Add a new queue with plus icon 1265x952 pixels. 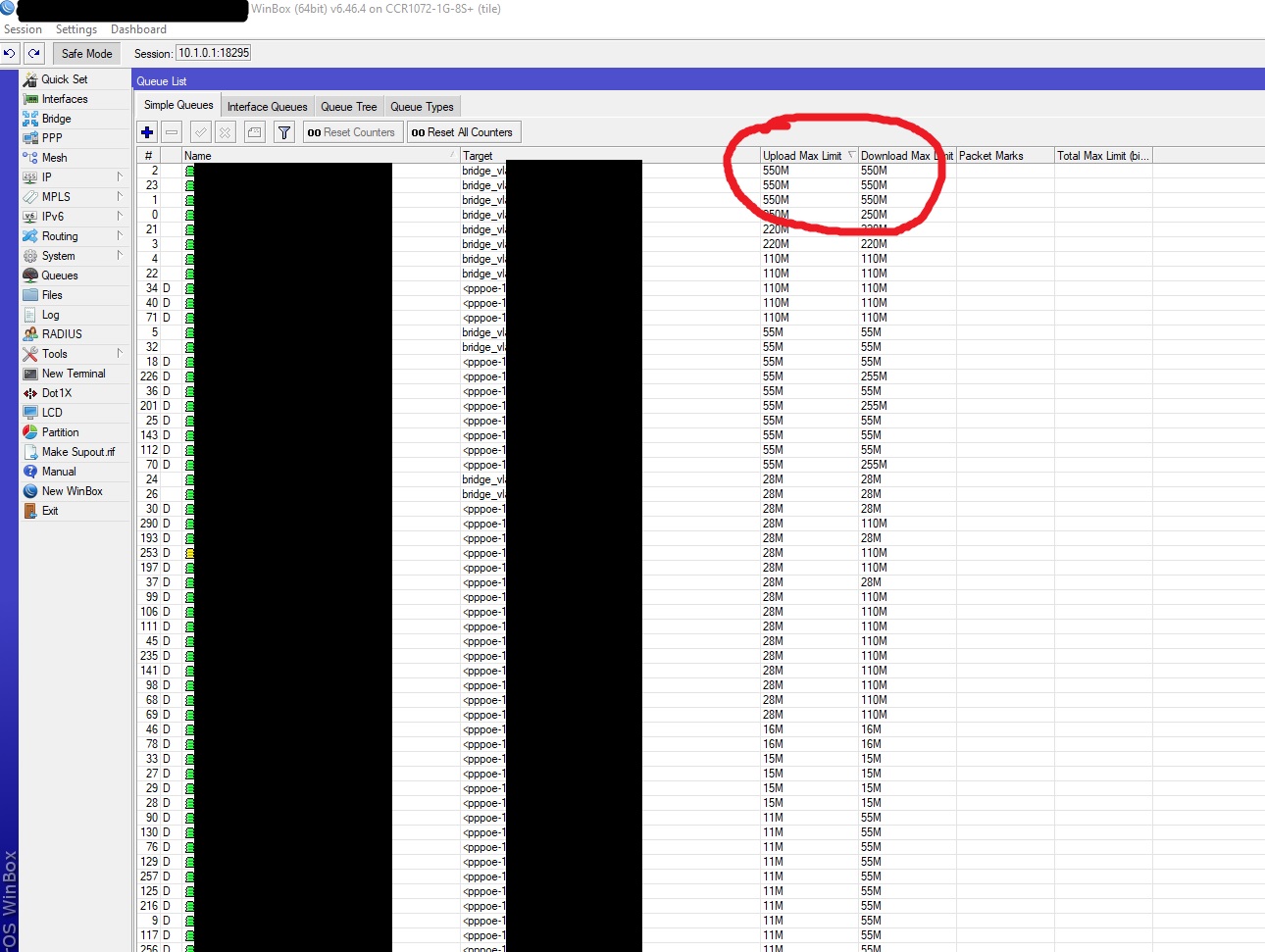click(147, 132)
